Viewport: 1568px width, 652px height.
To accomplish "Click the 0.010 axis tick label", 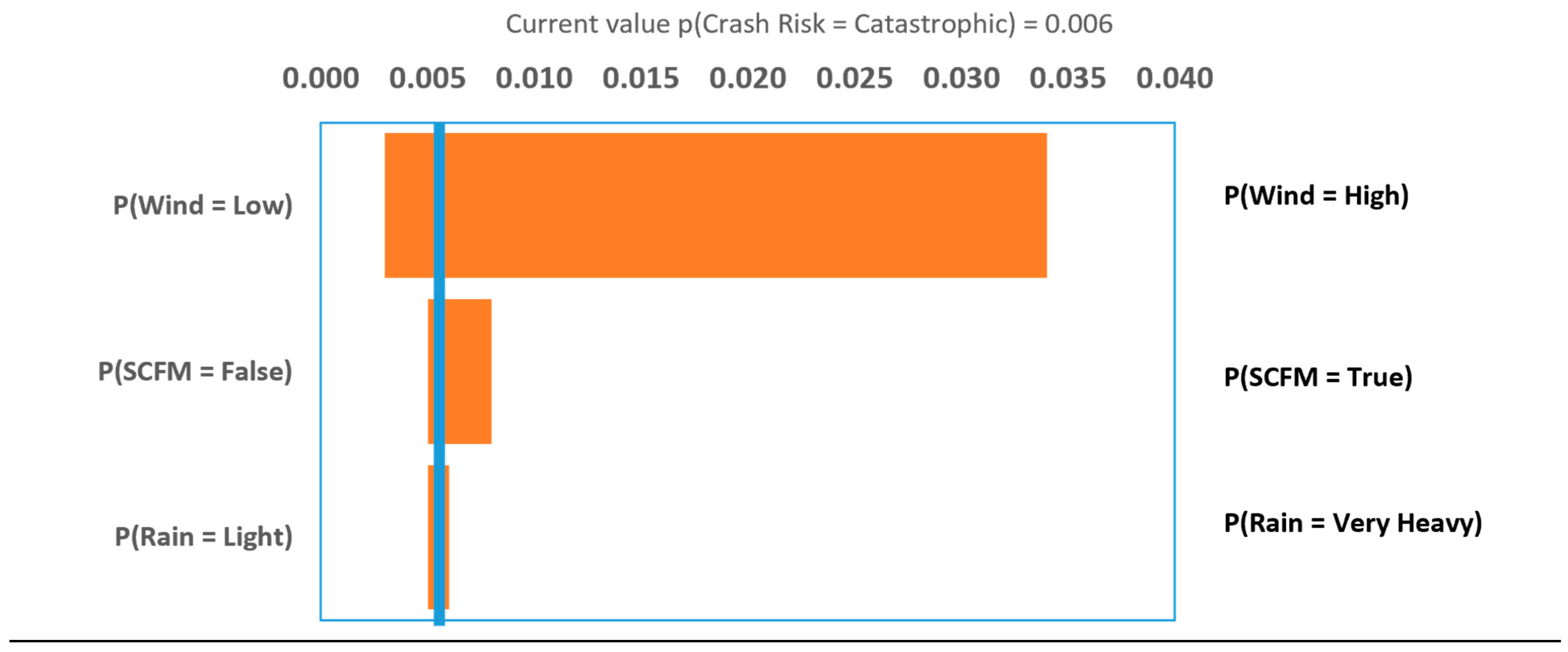I will [x=534, y=79].
